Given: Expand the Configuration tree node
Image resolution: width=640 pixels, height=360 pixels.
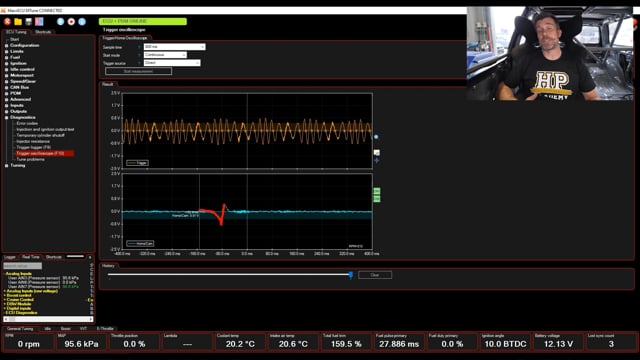Looking at the screenshot, I should pyautogui.click(x=7, y=45).
